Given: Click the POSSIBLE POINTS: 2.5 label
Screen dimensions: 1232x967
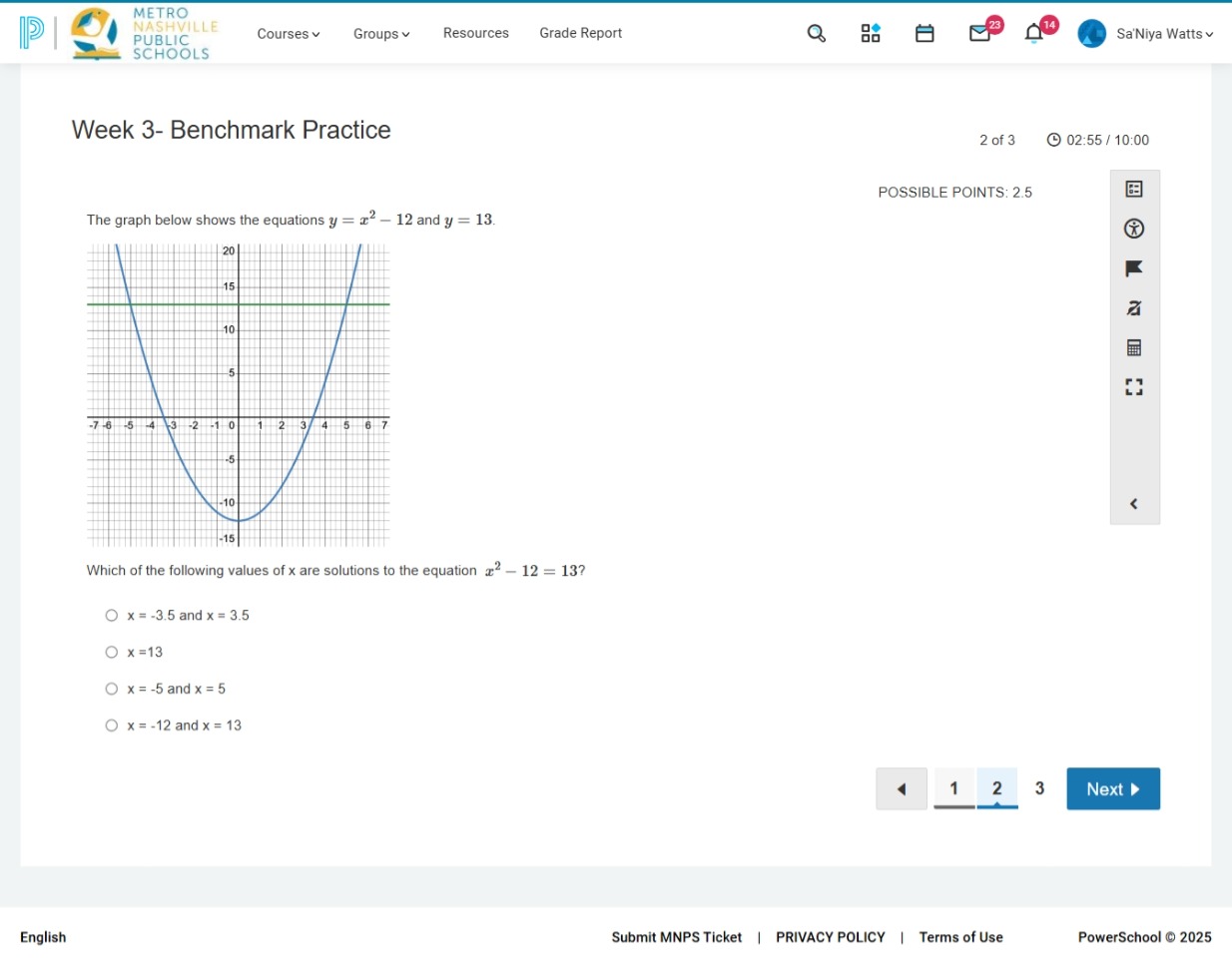Looking at the screenshot, I should (955, 193).
